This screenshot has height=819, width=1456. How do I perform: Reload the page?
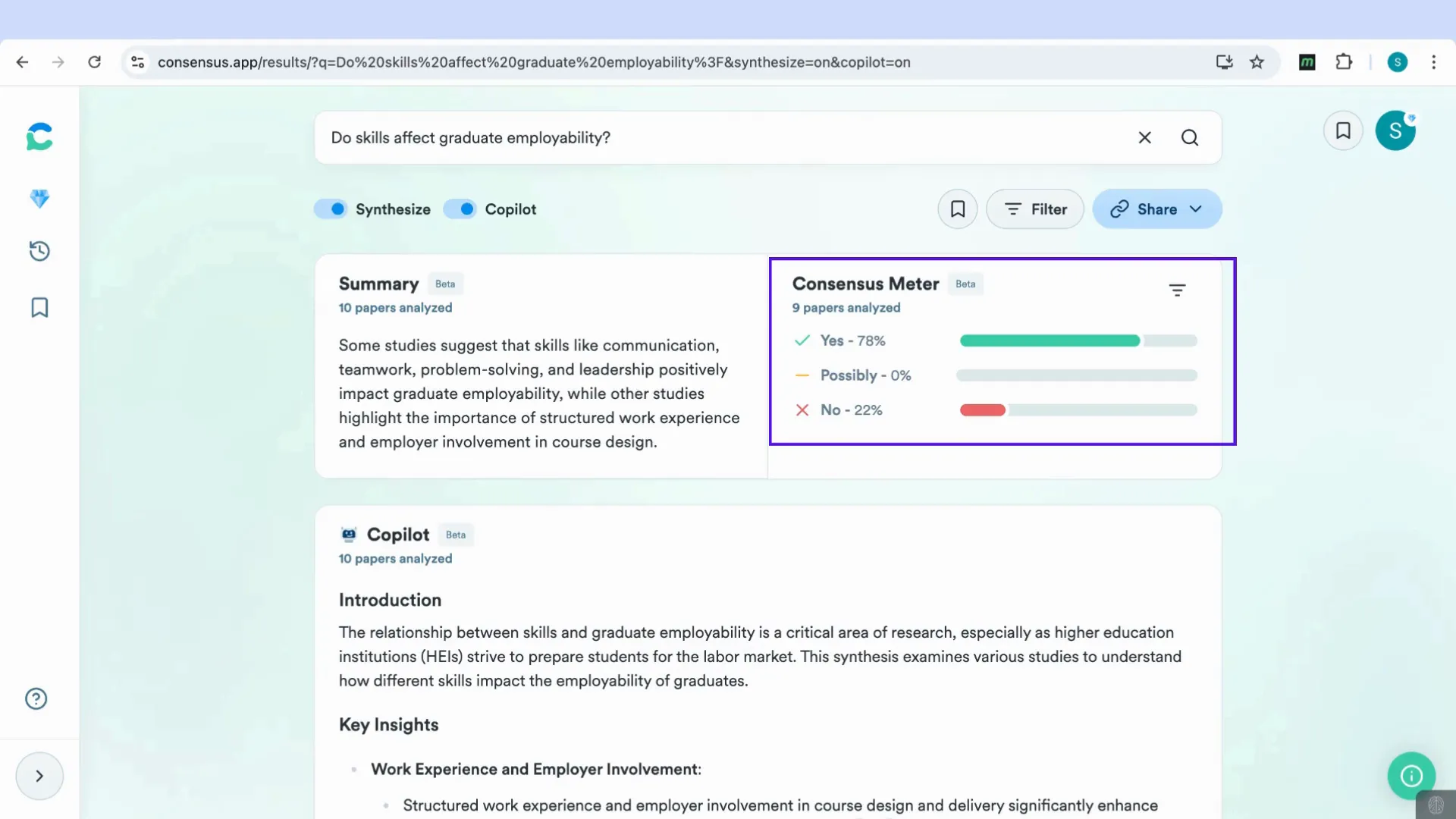coord(94,62)
